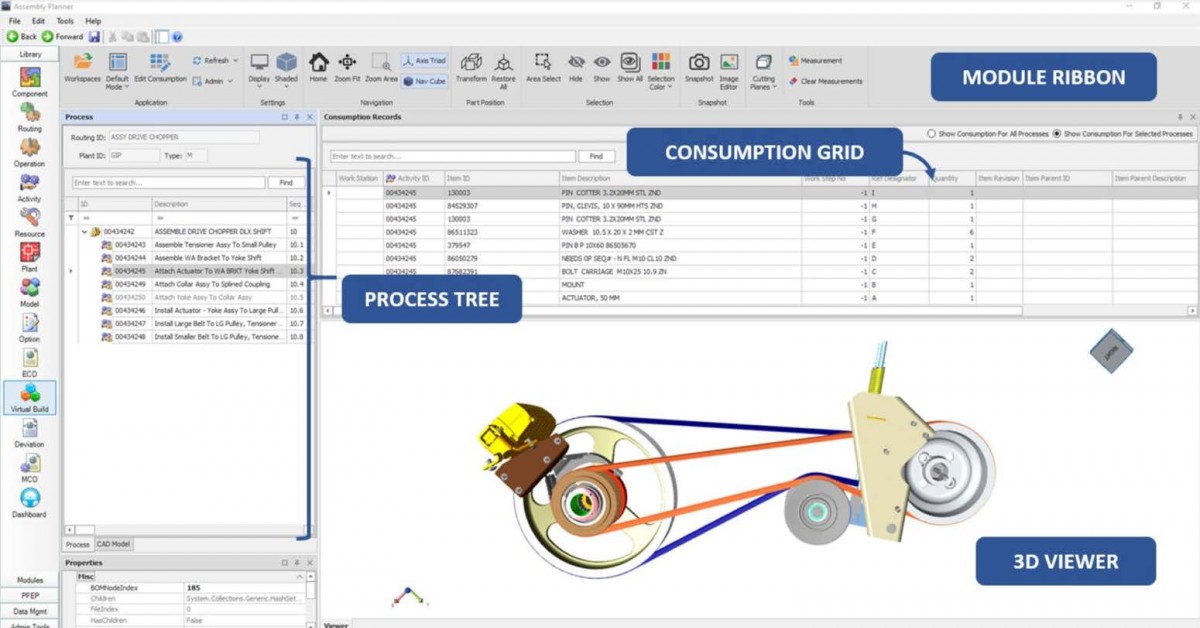Toggle the Axis Triad display

[x=424, y=60]
